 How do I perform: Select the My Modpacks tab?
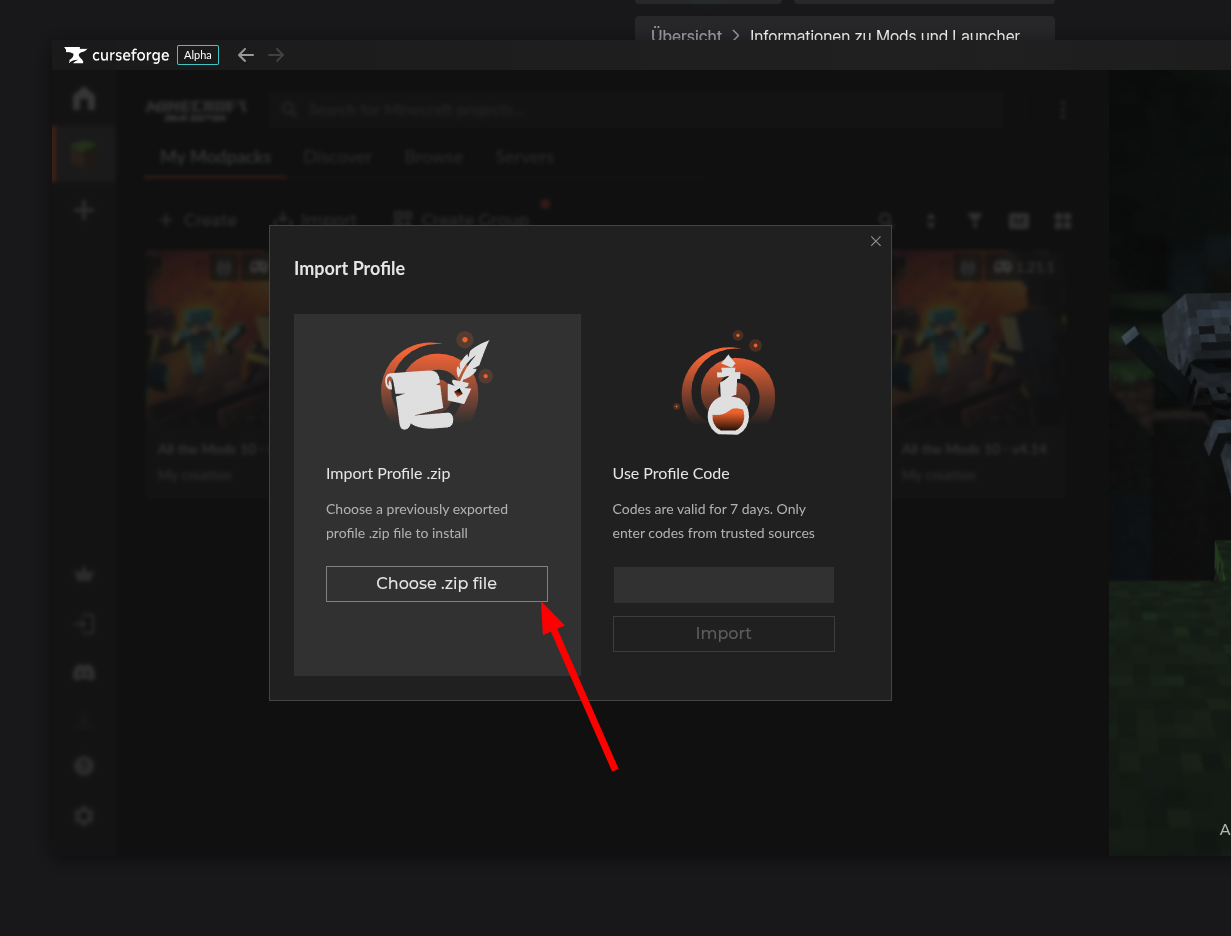[x=215, y=157]
